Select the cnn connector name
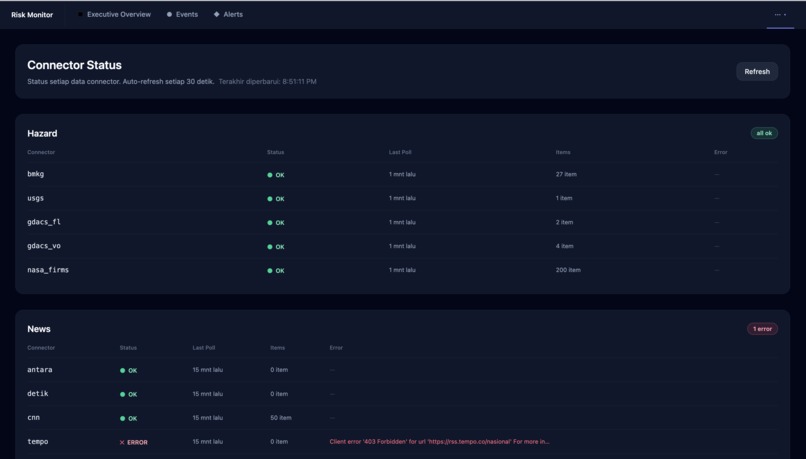This screenshot has width=806, height=459. [x=33, y=417]
